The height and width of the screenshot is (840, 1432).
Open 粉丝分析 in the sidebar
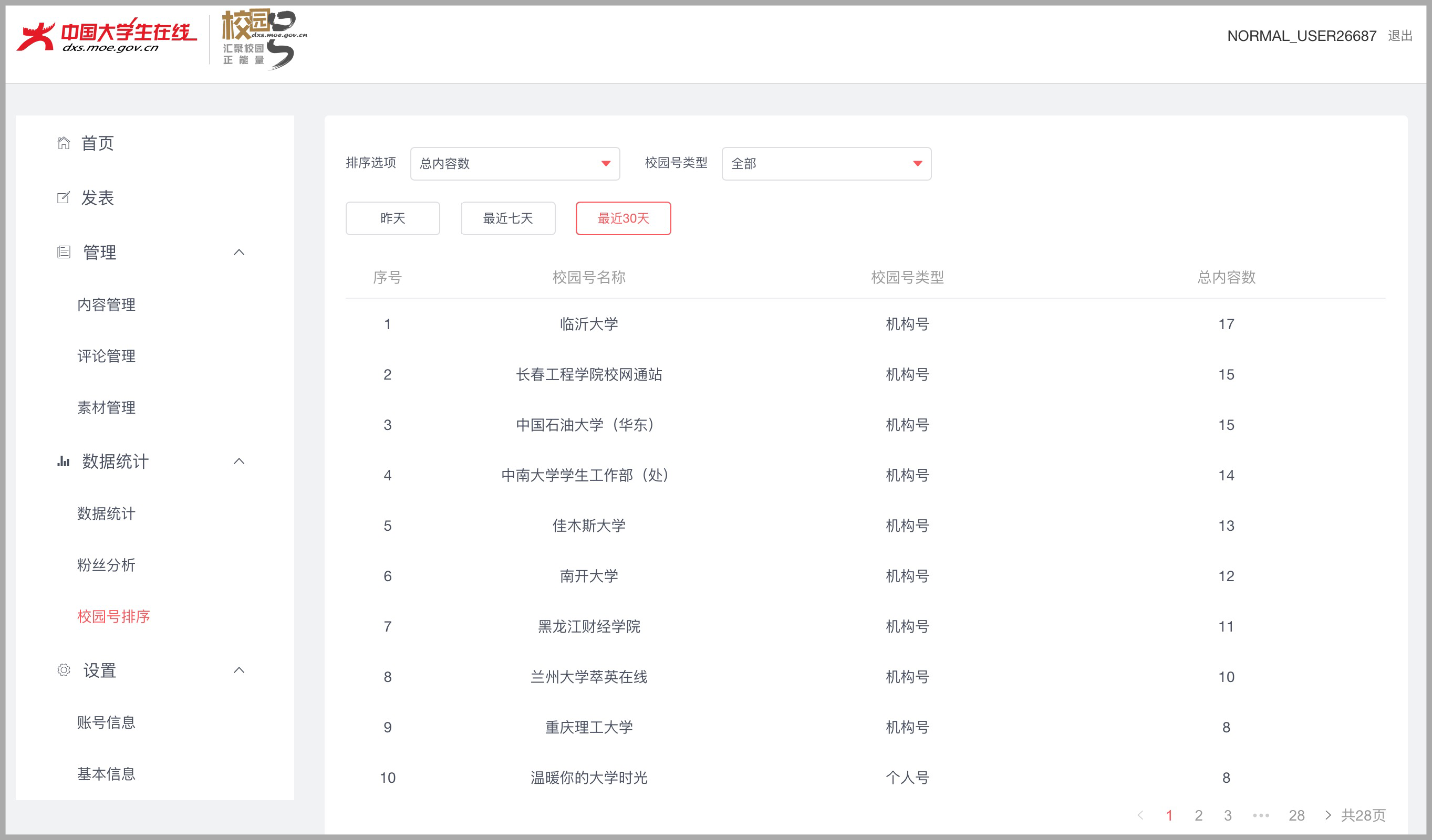click(x=106, y=565)
